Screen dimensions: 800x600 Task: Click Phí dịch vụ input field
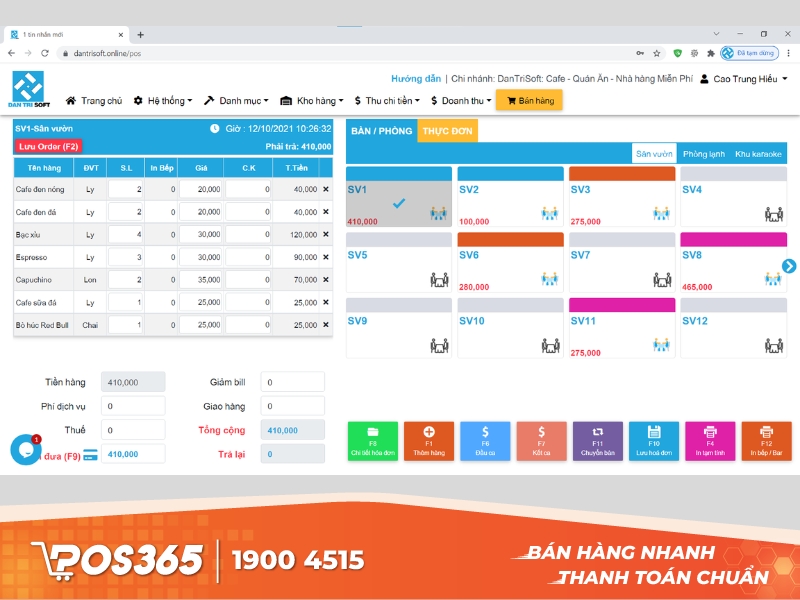tap(133, 406)
